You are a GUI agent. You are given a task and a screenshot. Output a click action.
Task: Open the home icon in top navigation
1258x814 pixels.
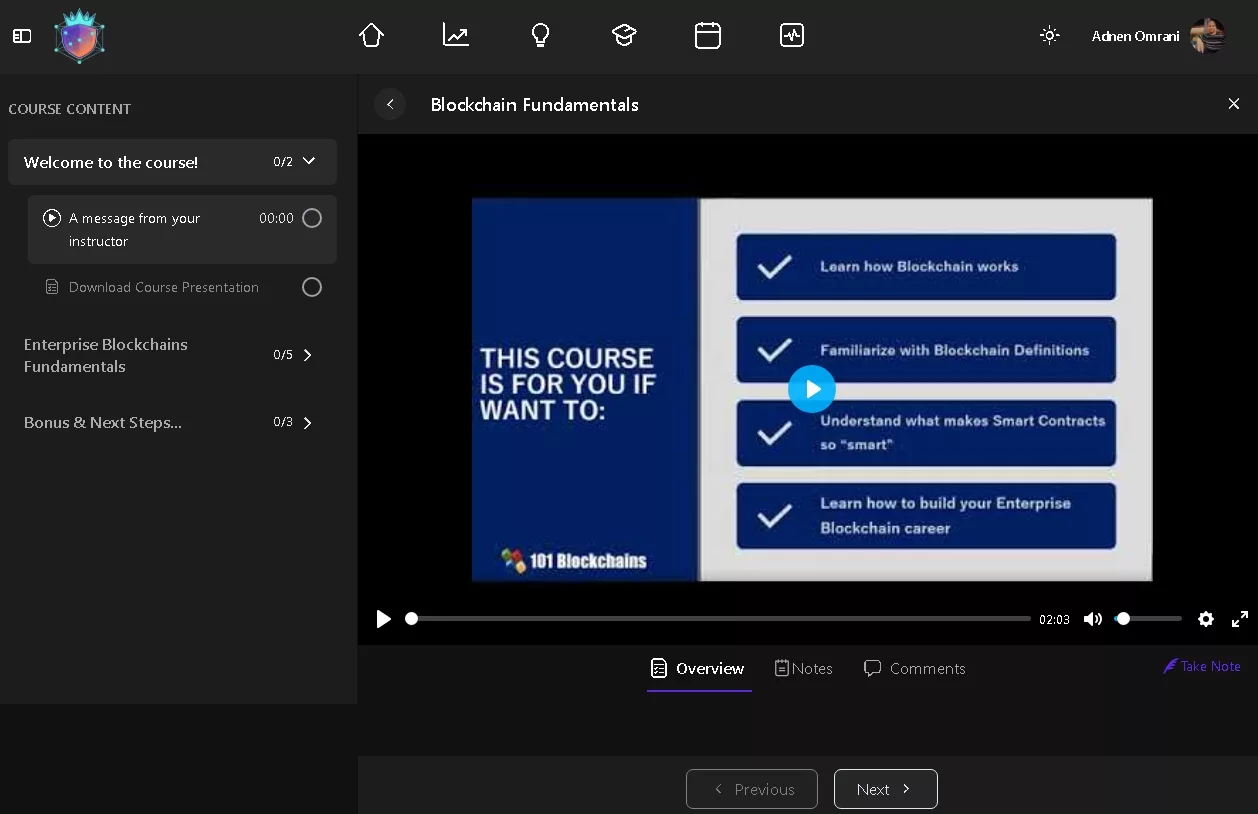(371, 36)
